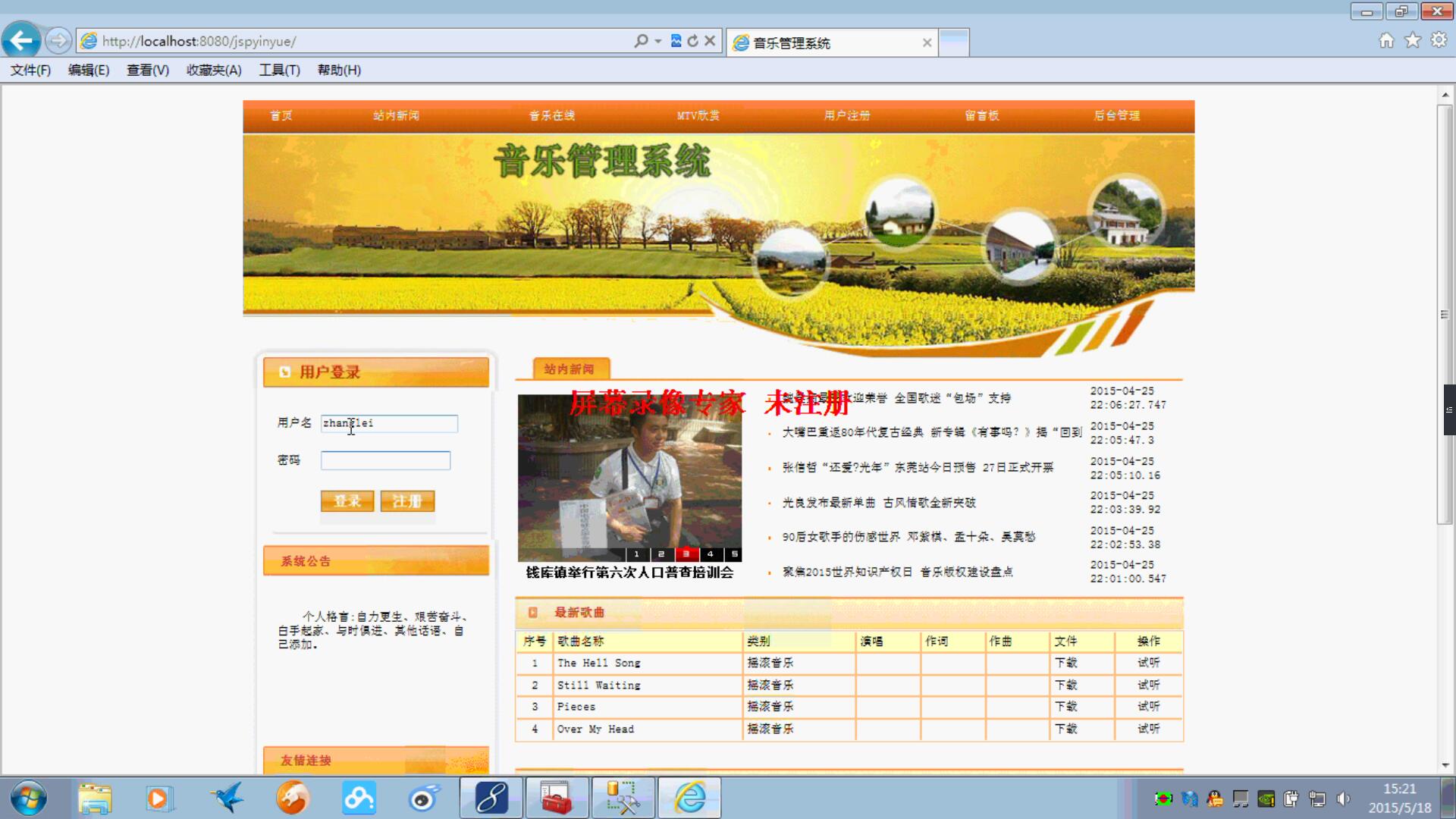
Task: Open the 收藏夹(A) menu
Action: coord(214,70)
